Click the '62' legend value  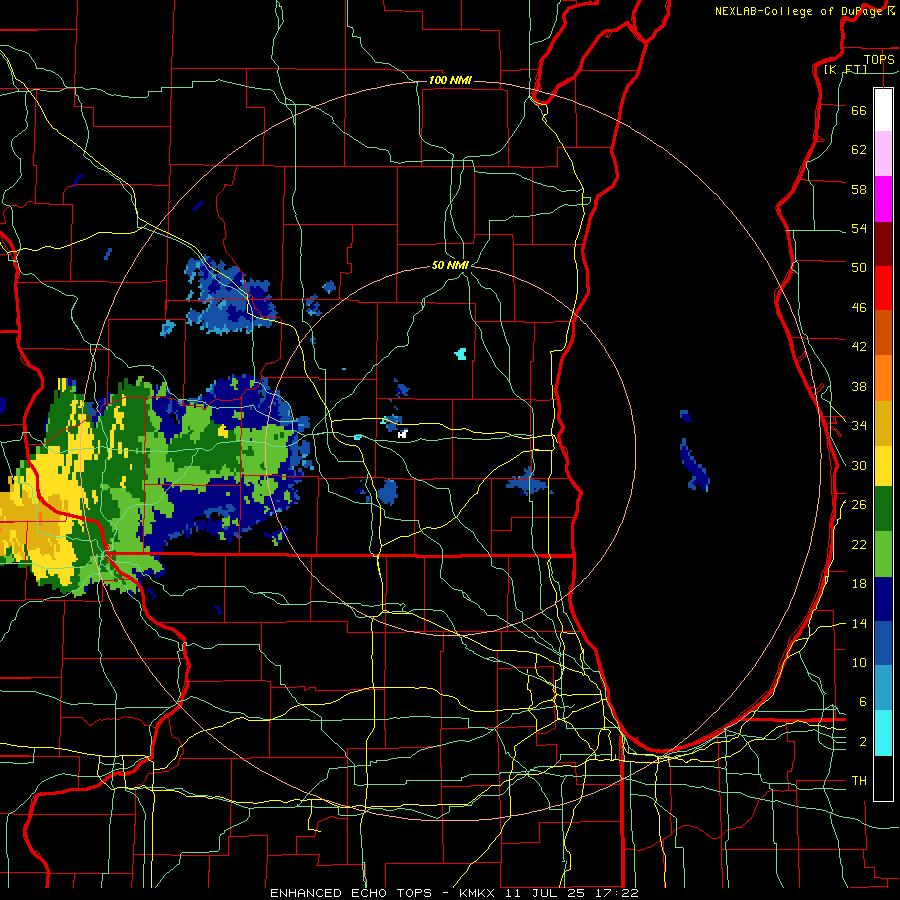[x=859, y=150]
